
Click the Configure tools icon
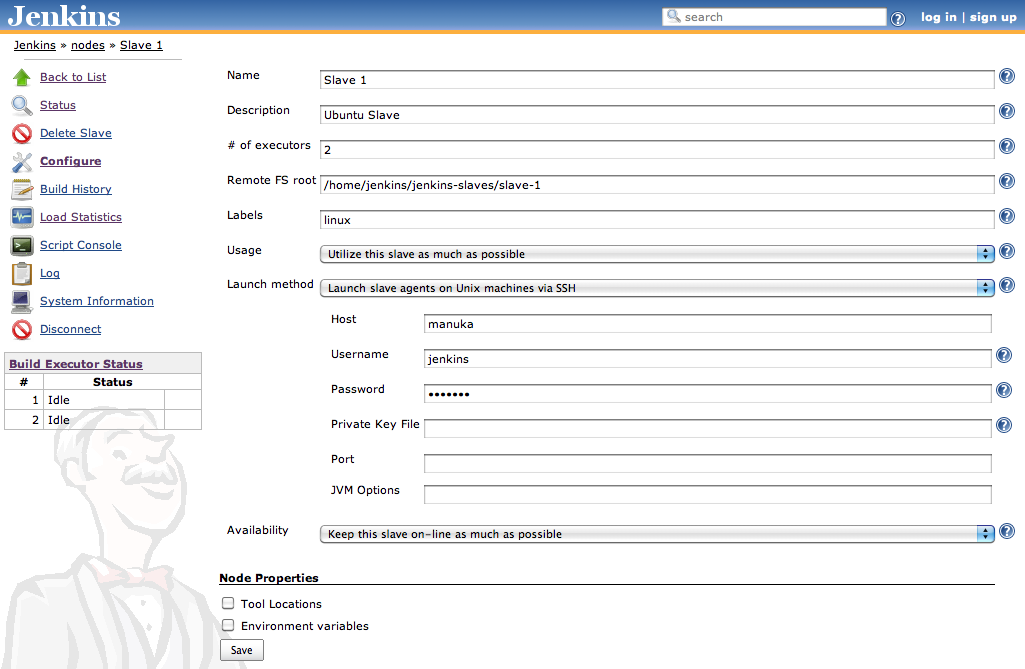(x=22, y=162)
